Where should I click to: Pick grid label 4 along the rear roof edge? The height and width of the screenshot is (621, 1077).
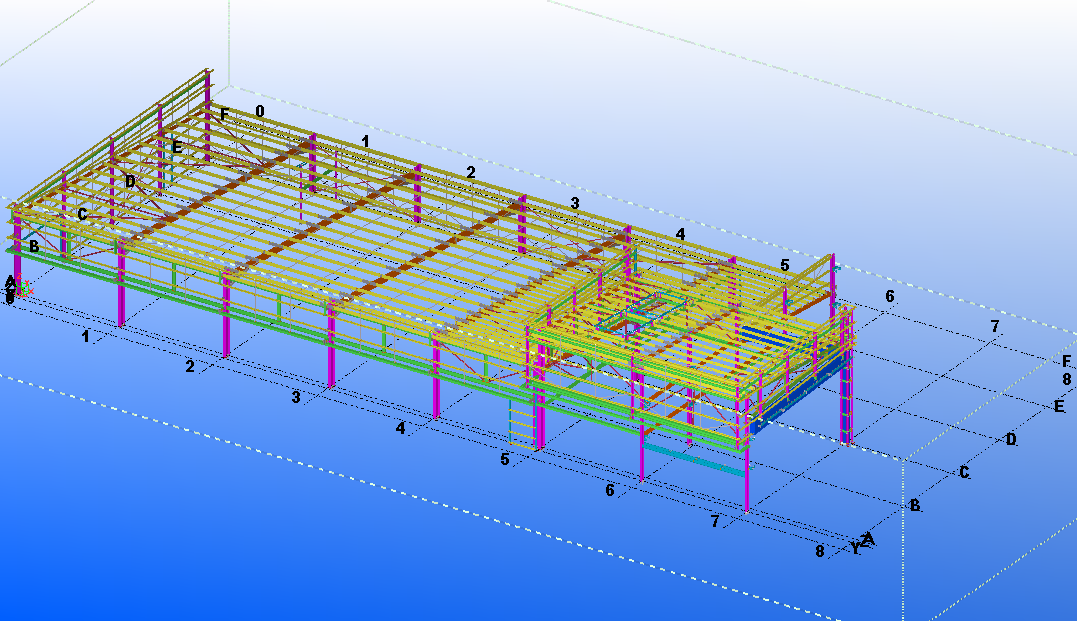680,234
